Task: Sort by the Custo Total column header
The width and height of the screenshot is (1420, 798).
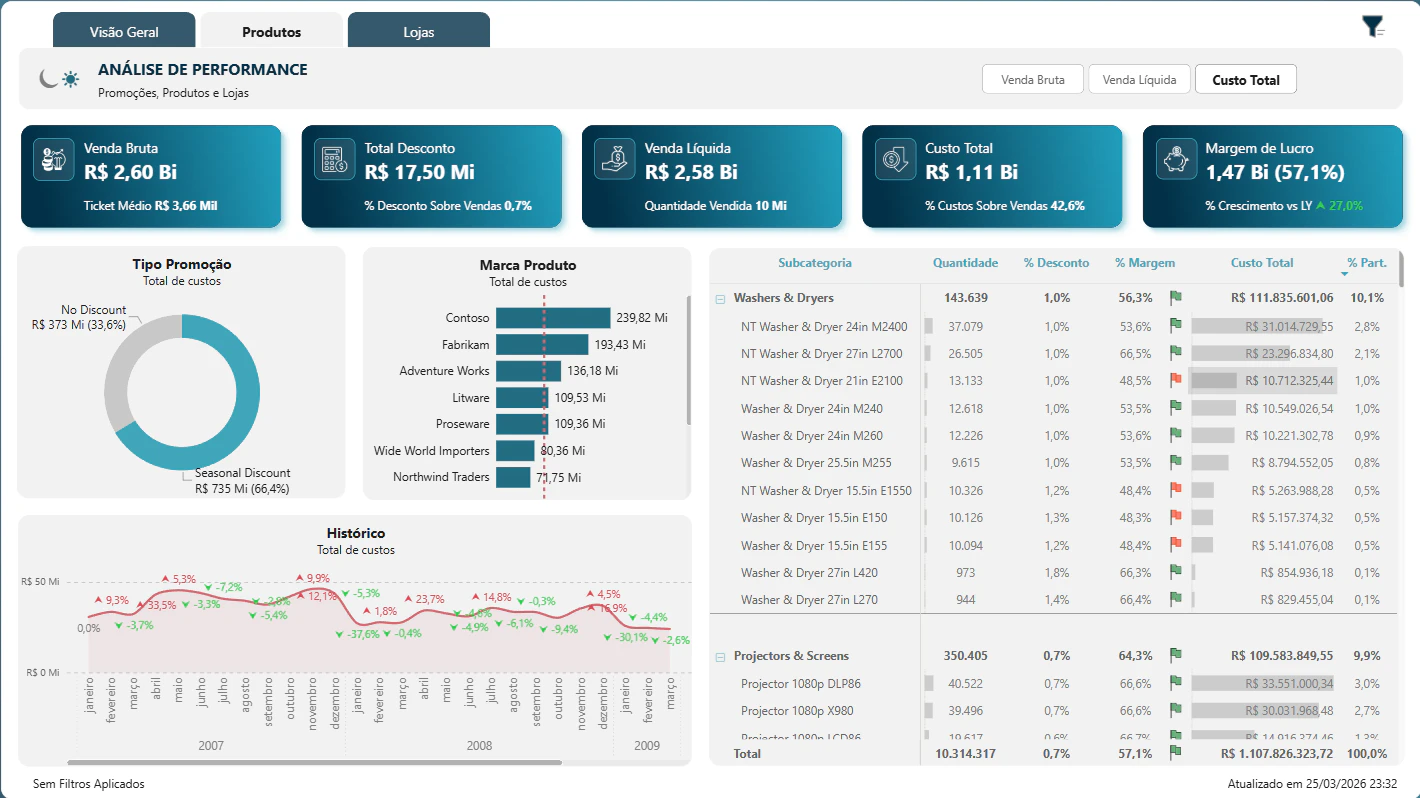Action: 1262,263
